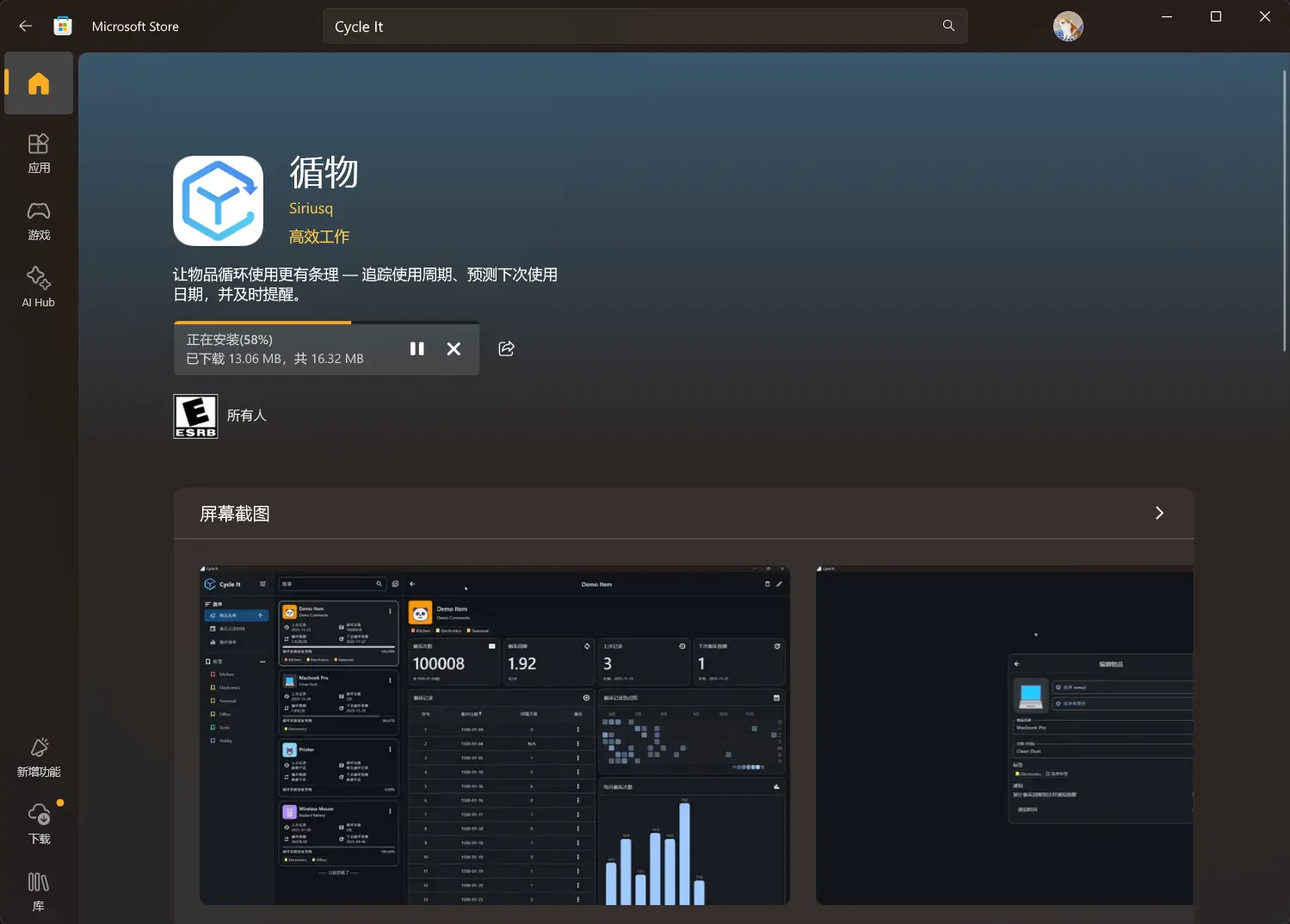Screen dimensions: 1290x924
Task: Click the vertical page scrollbar
Action: 1284,211
